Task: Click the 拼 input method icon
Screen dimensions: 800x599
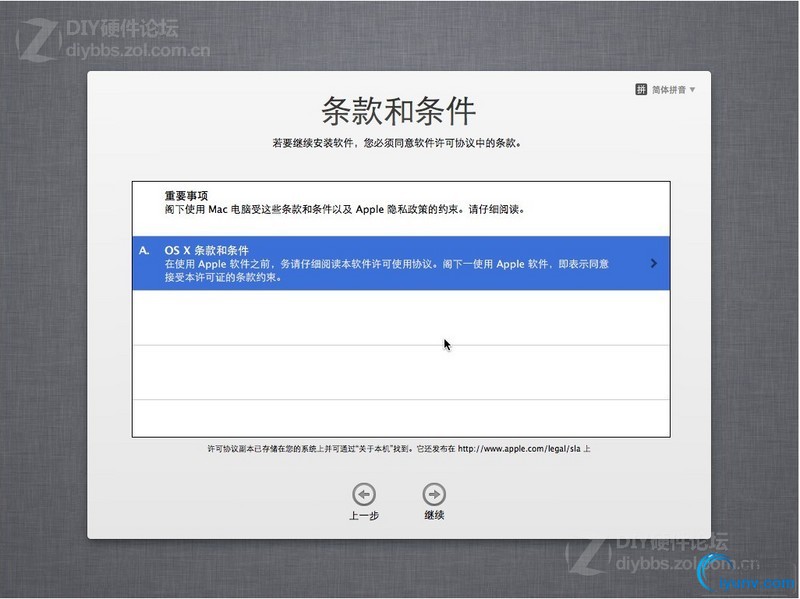Action: 641,90
